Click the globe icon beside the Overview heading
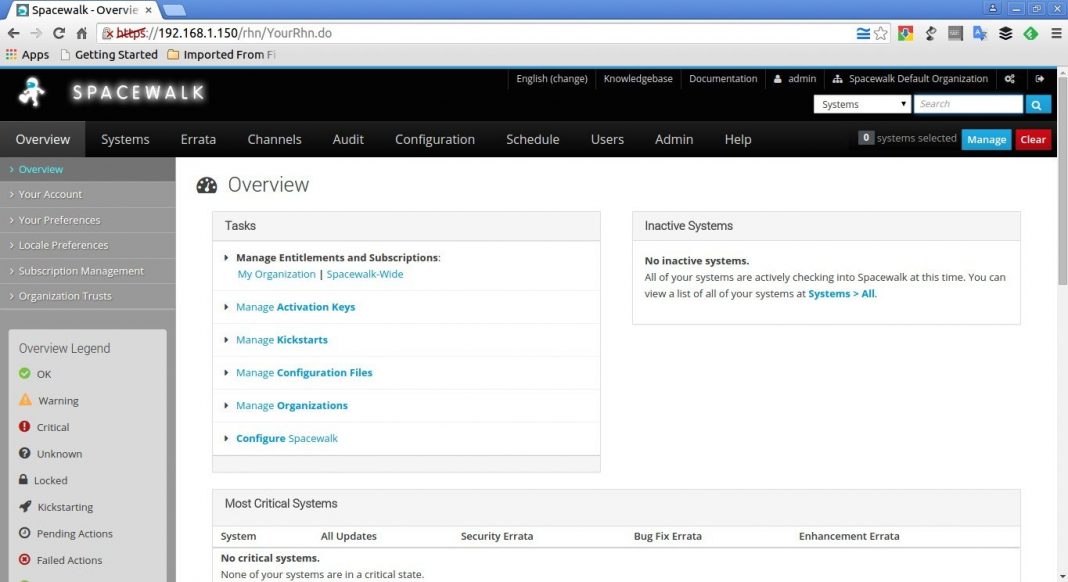Screen dimensions: 1068x582 (x=205, y=184)
